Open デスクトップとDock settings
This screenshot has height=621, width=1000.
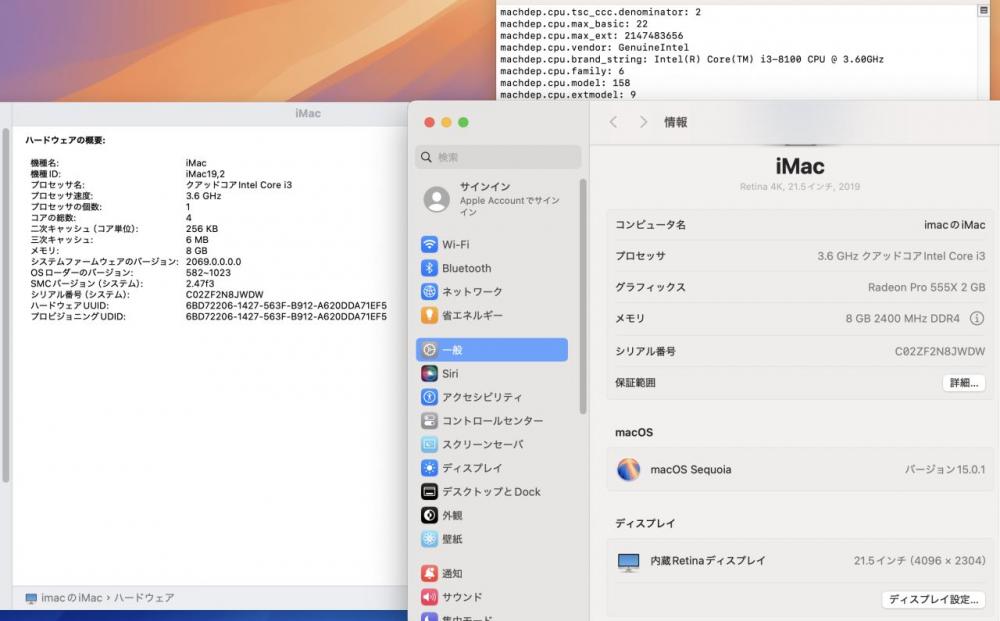[490, 492]
